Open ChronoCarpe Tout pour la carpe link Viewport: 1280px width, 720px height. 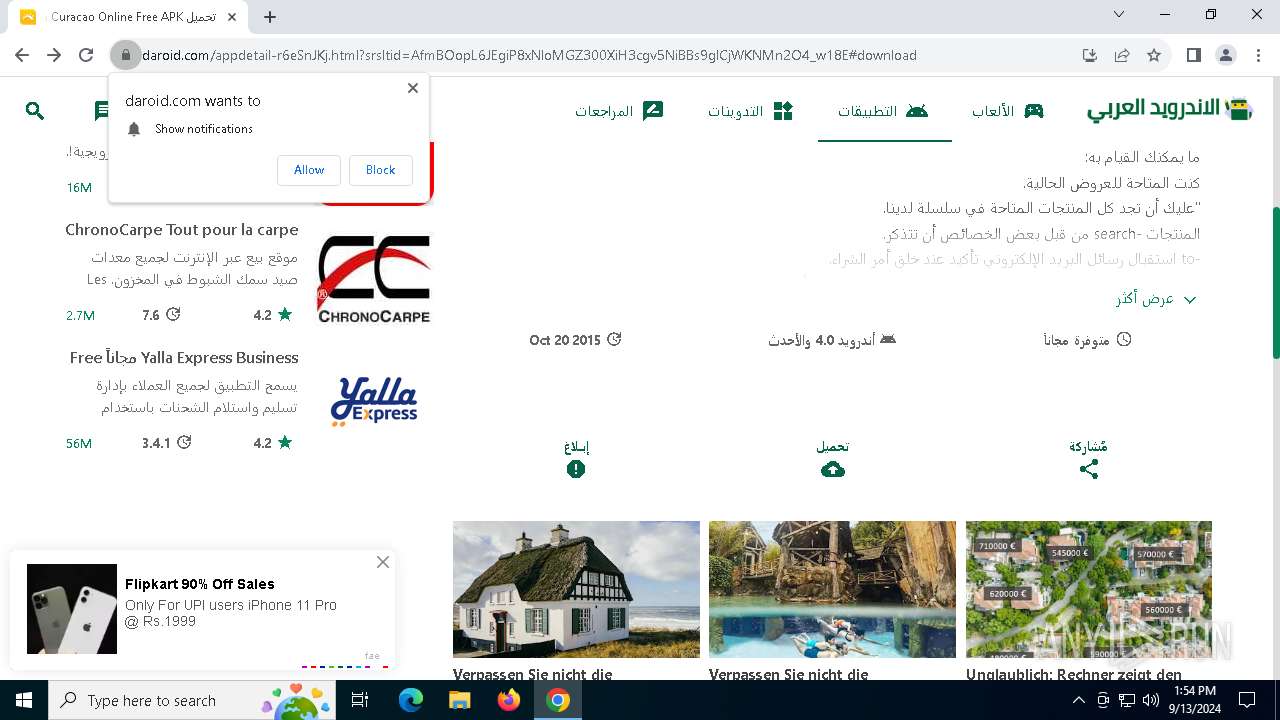[x=182, y=230]
